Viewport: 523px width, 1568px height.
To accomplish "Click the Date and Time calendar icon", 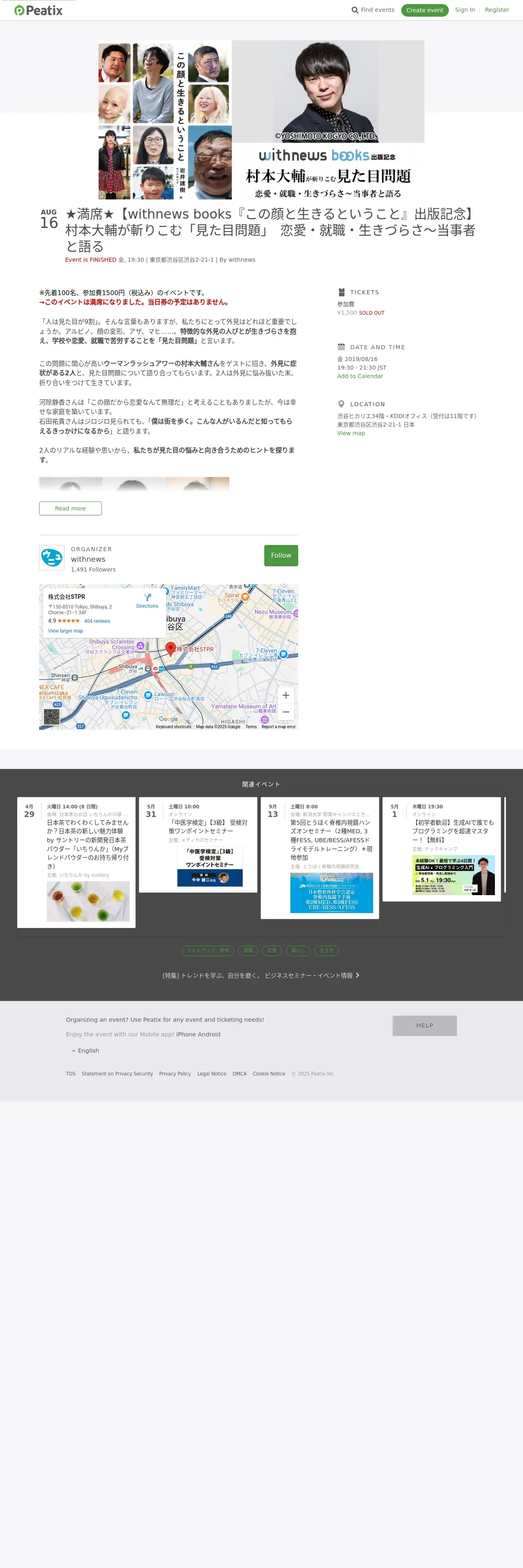I will pos(342,347).
